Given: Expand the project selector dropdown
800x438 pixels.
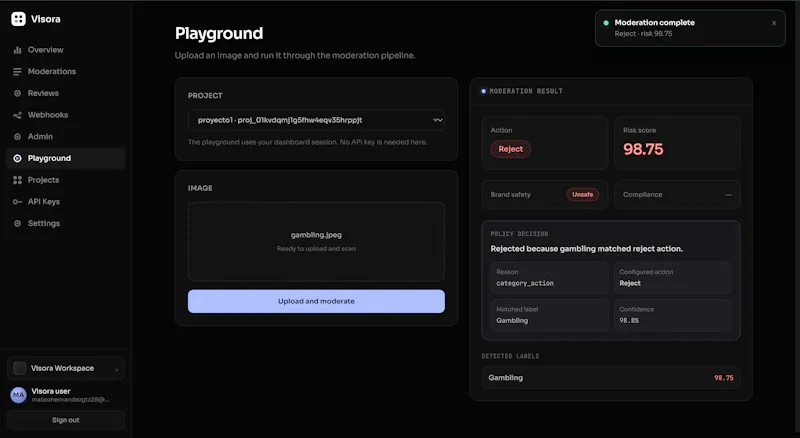Looking at the screenshot, I should pos(316,120).
